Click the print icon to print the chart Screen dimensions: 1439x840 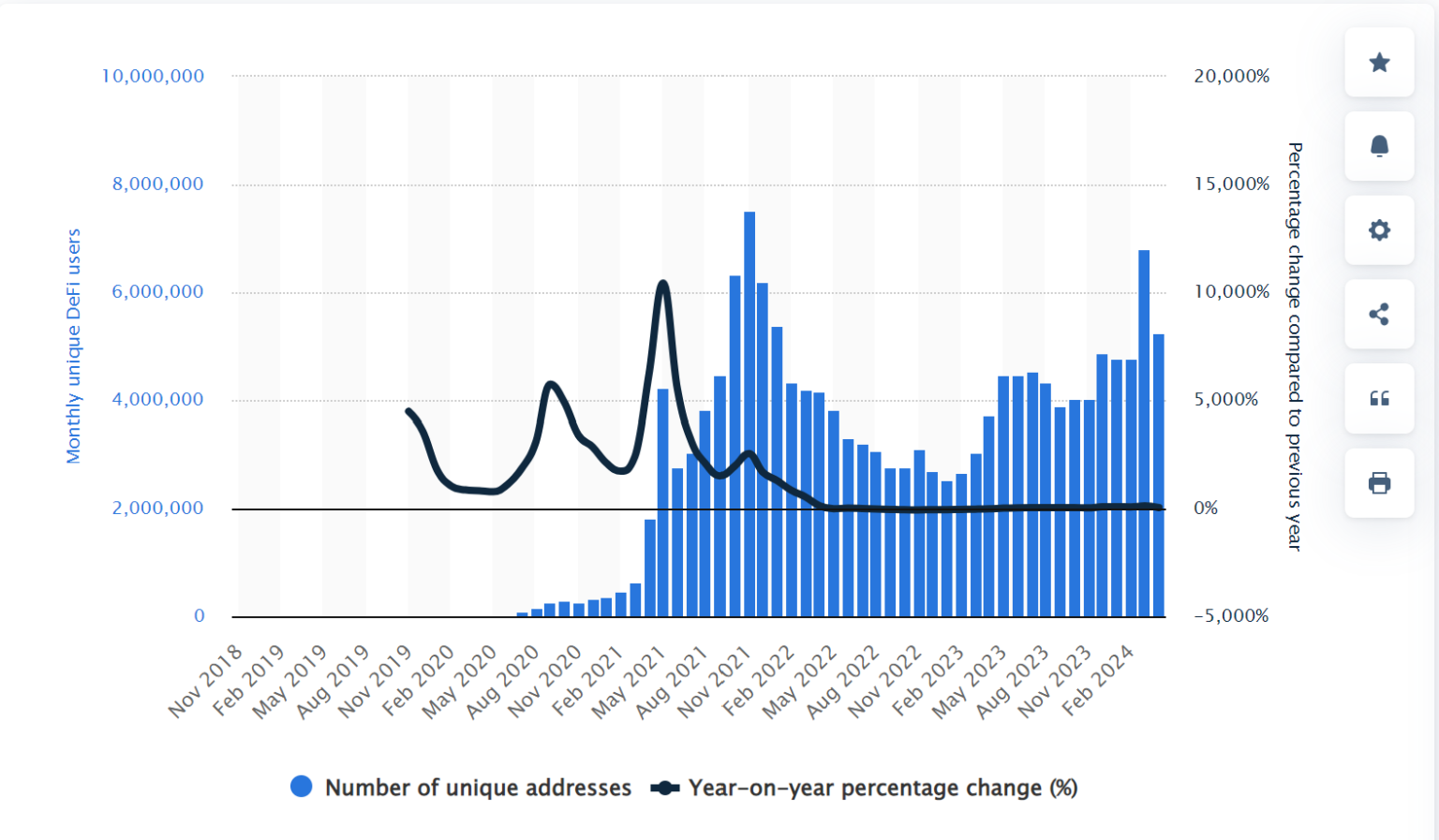coord(1378,483)
